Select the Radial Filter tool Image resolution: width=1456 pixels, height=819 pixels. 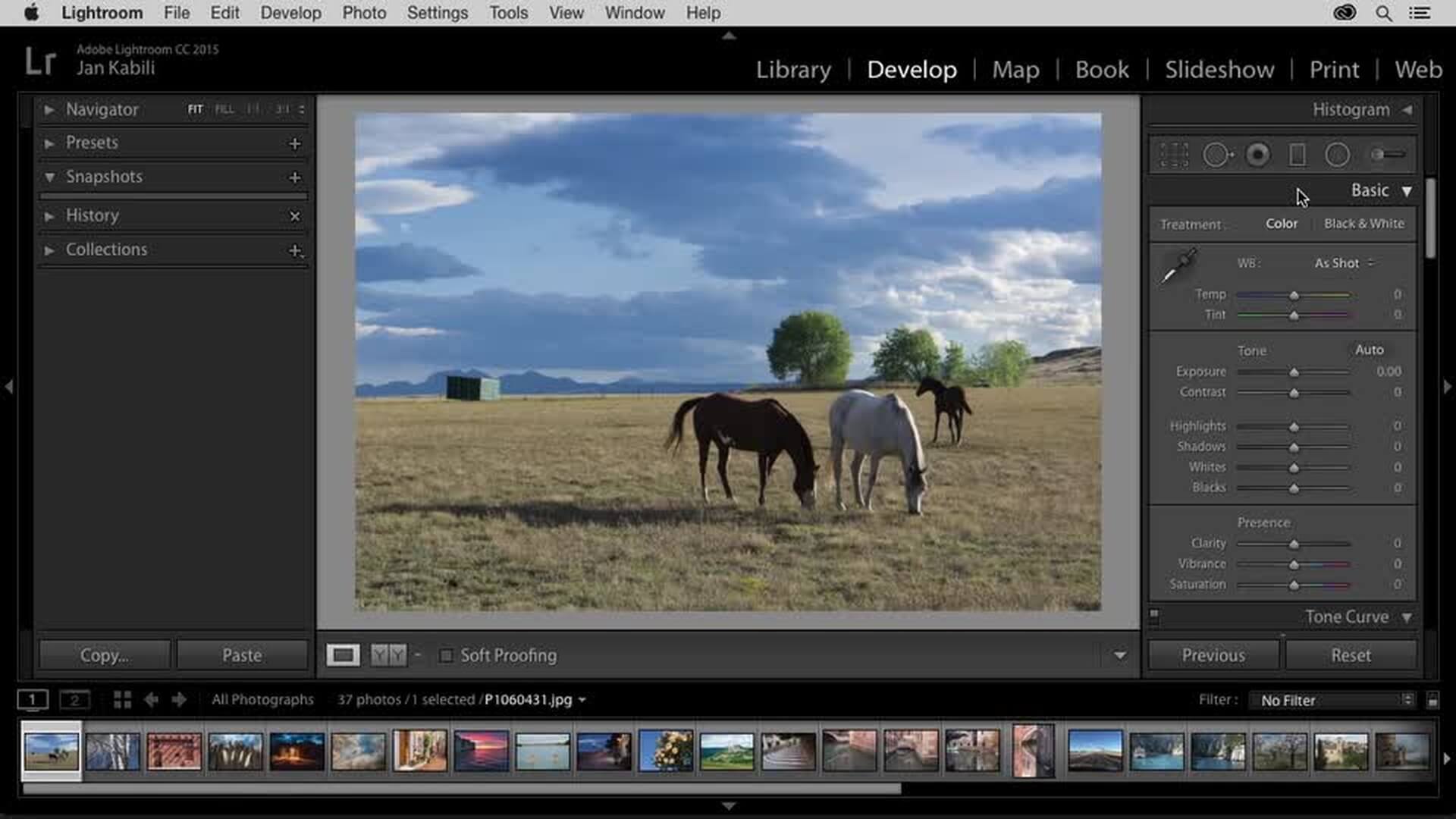[x=1338, y=154]
